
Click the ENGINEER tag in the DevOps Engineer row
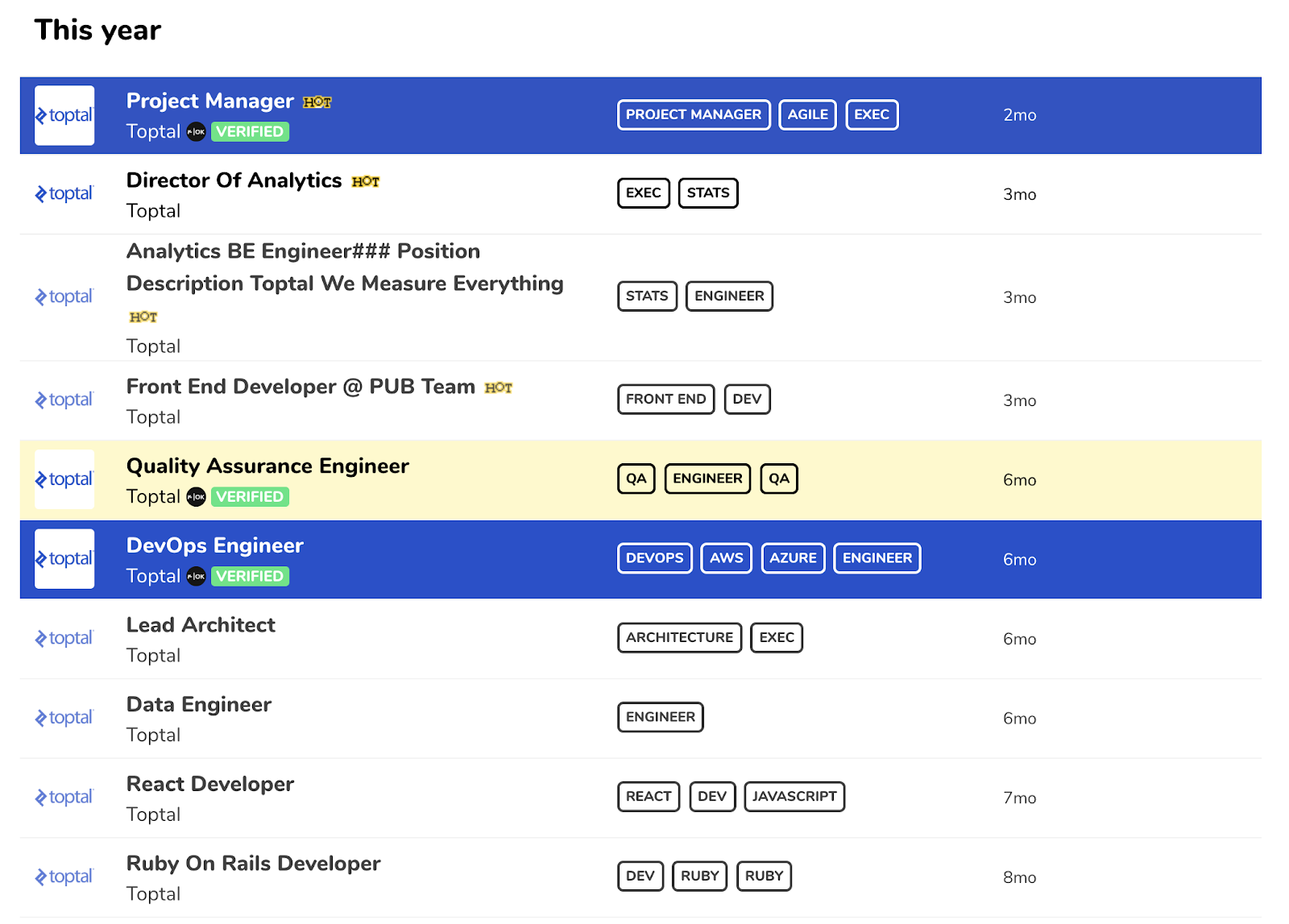click(x=877, y=558)
